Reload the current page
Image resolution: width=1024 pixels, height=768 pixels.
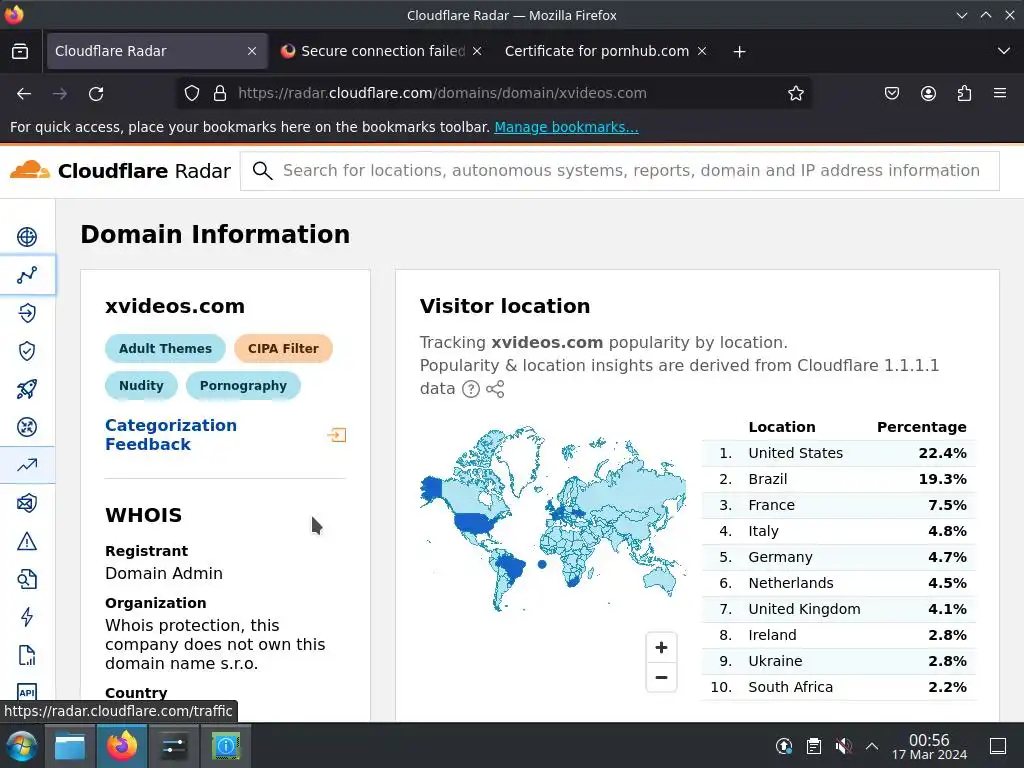(96, 94)
